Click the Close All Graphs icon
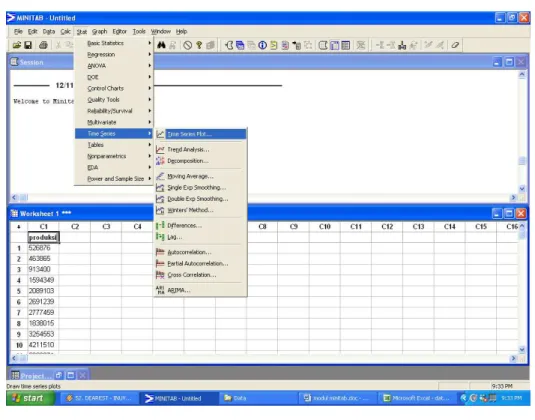Viewport: 535px width, 420px height. click(361, 45)
